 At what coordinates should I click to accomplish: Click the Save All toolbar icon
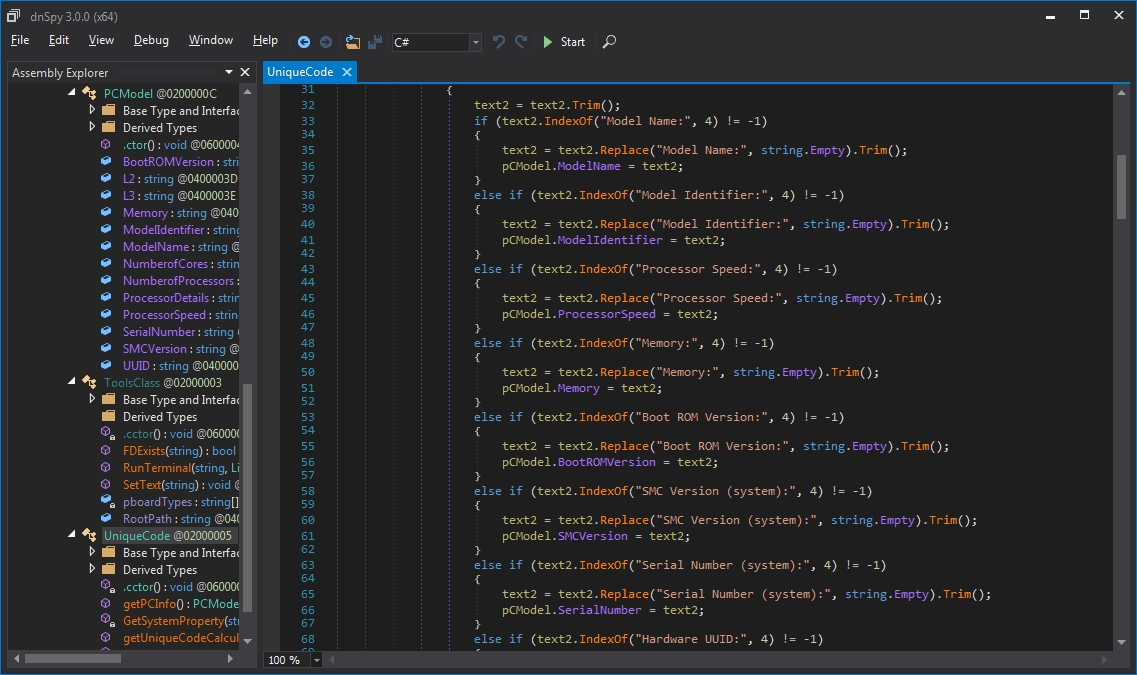pyautogui.click(x=375, y=42)
